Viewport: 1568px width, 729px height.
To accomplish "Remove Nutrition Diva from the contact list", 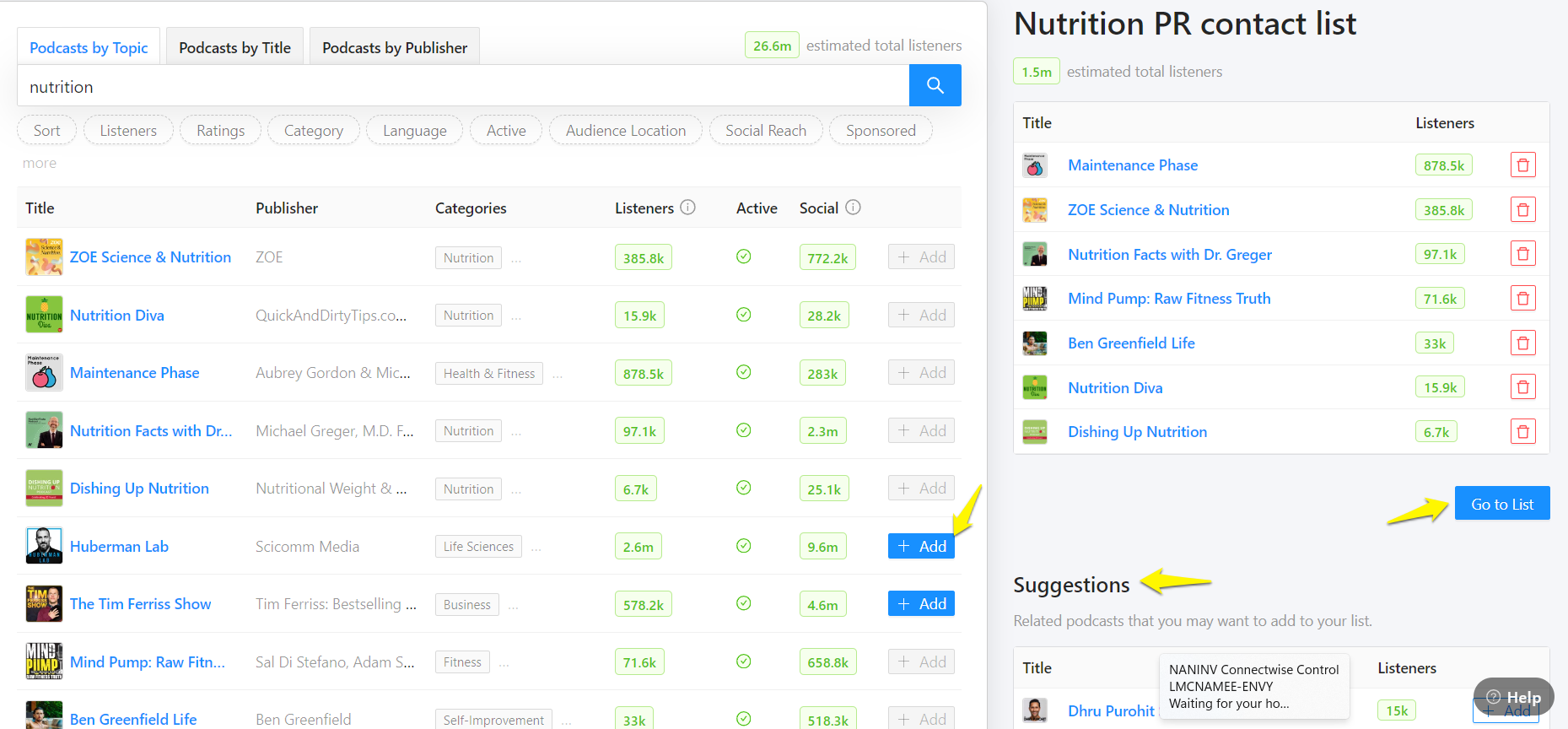I will [x=1522, y=387].
